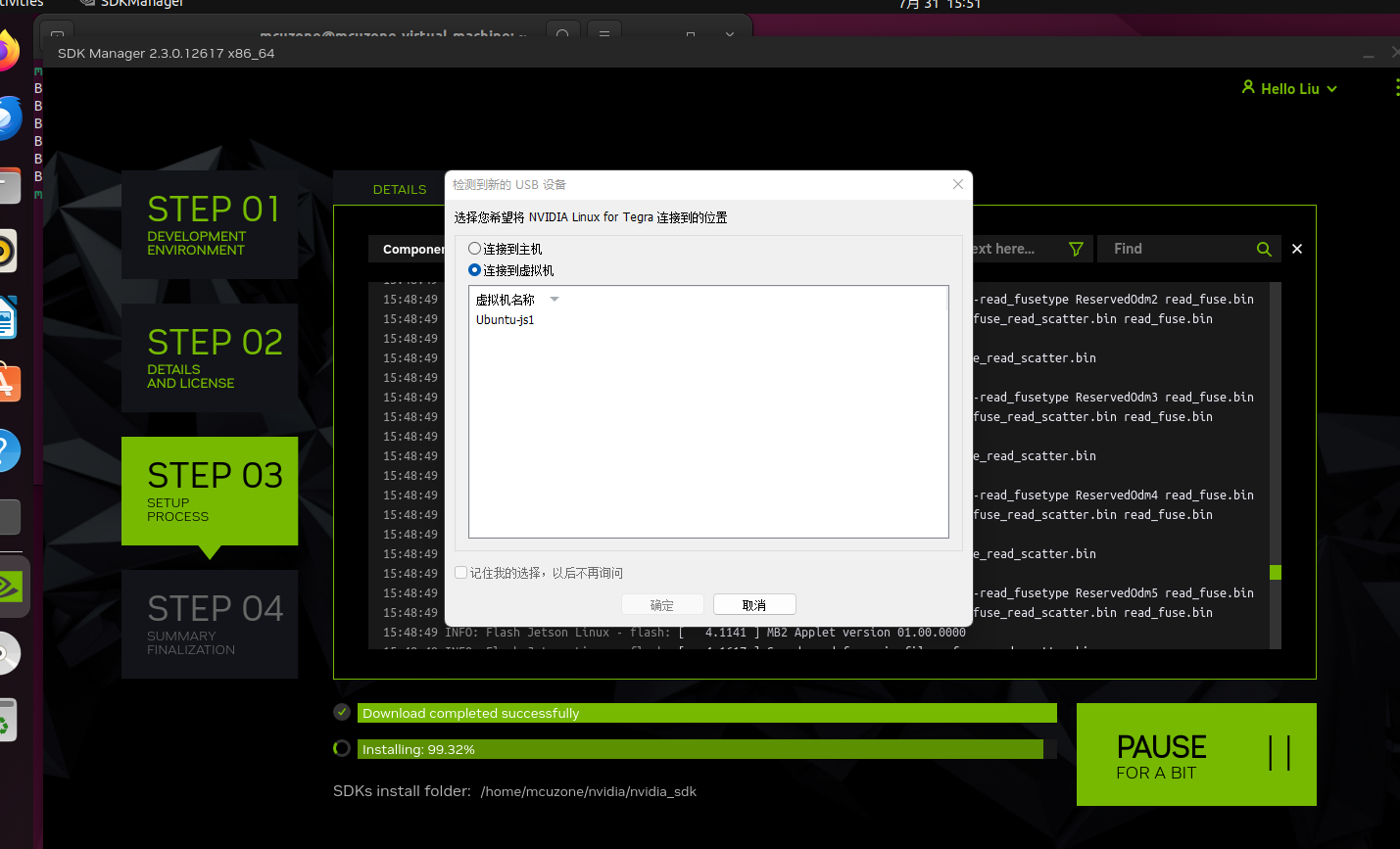This screenshot has width=1400, height=849.
Task: Select the NVIDIA SDK Manager dock icon
Action: 10,587
